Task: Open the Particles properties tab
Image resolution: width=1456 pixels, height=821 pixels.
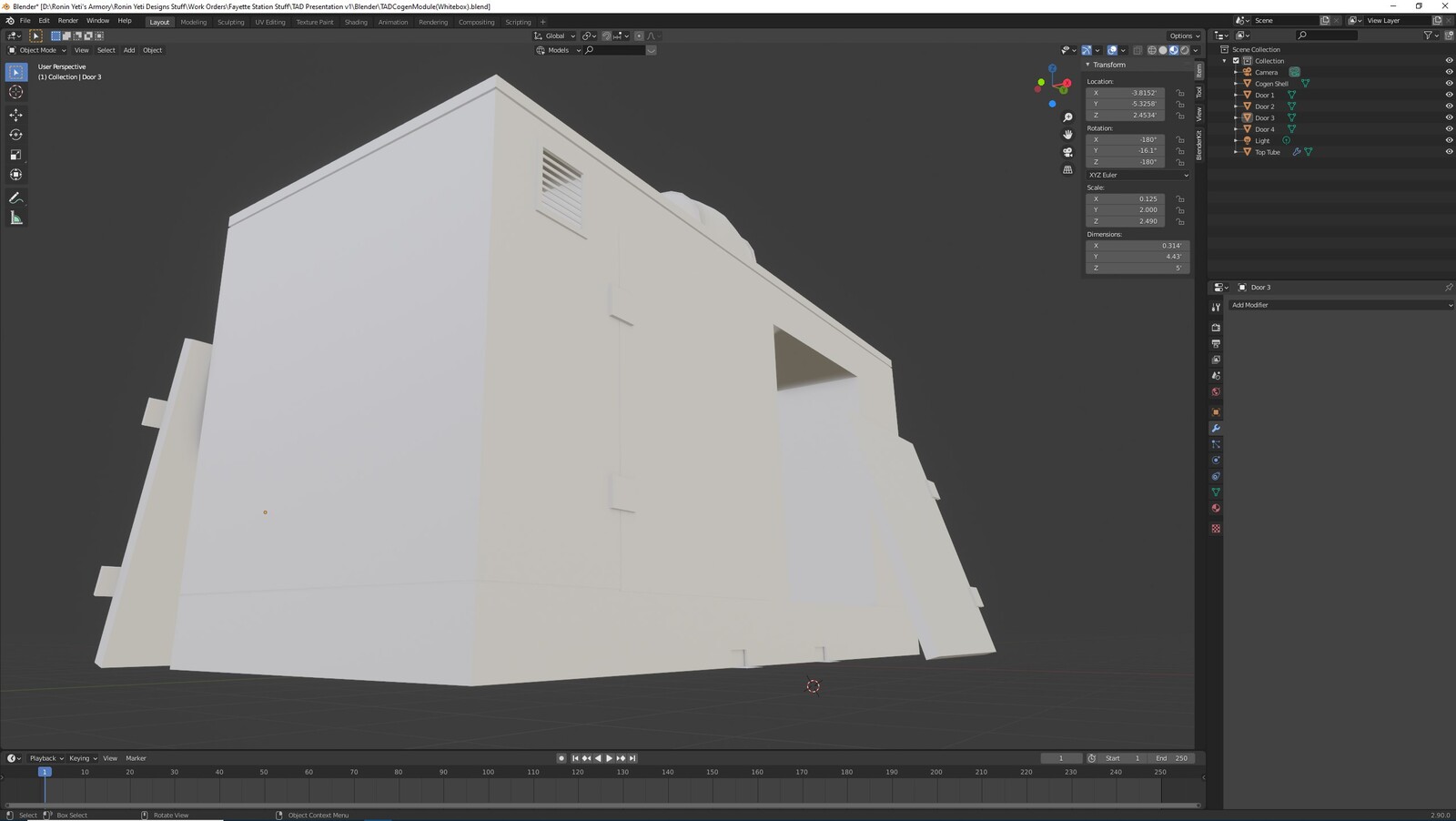Action: click(1216, 444)
